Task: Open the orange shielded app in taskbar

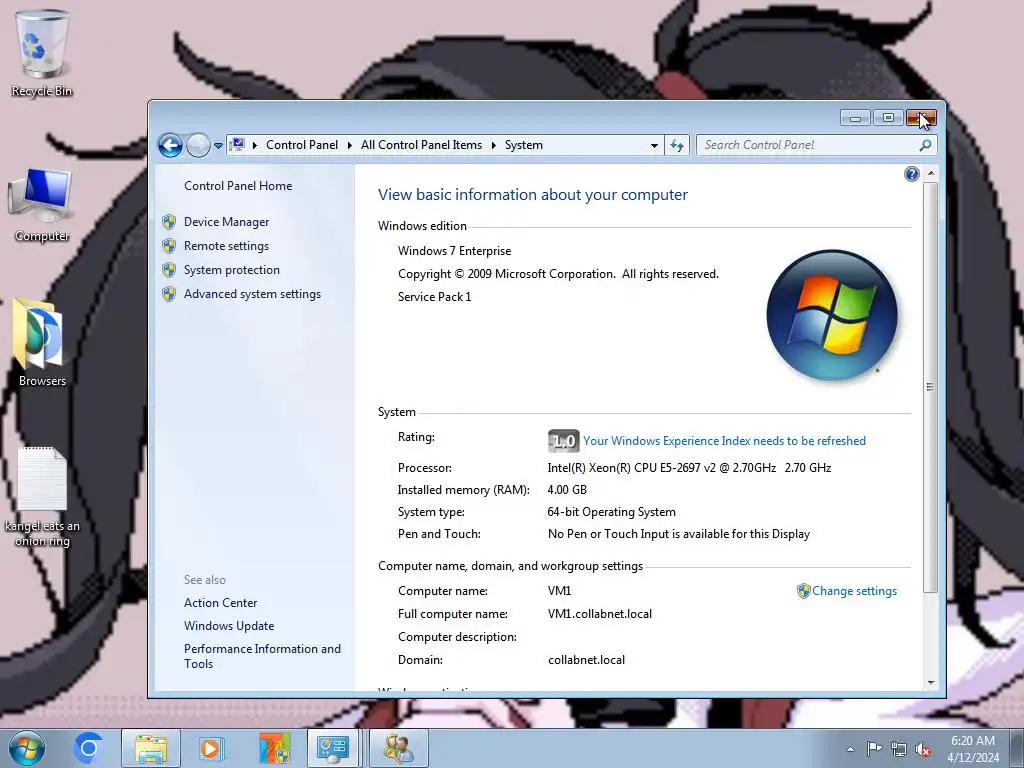Action: point(274,748)
